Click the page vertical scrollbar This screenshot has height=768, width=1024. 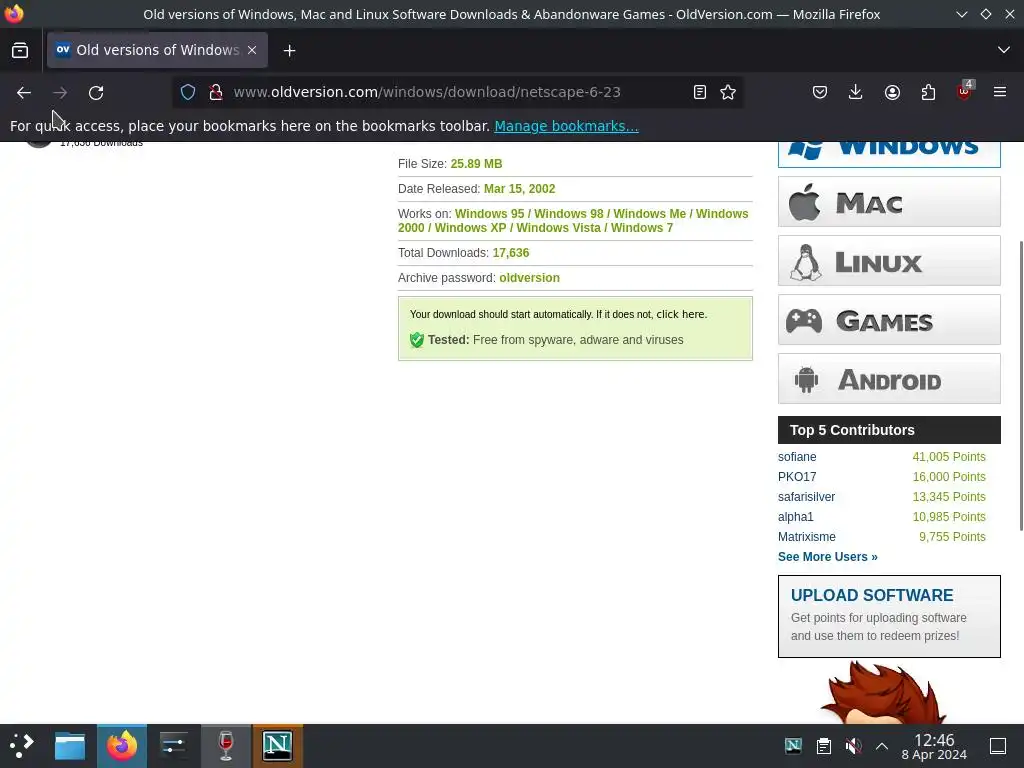(1020, 385)
